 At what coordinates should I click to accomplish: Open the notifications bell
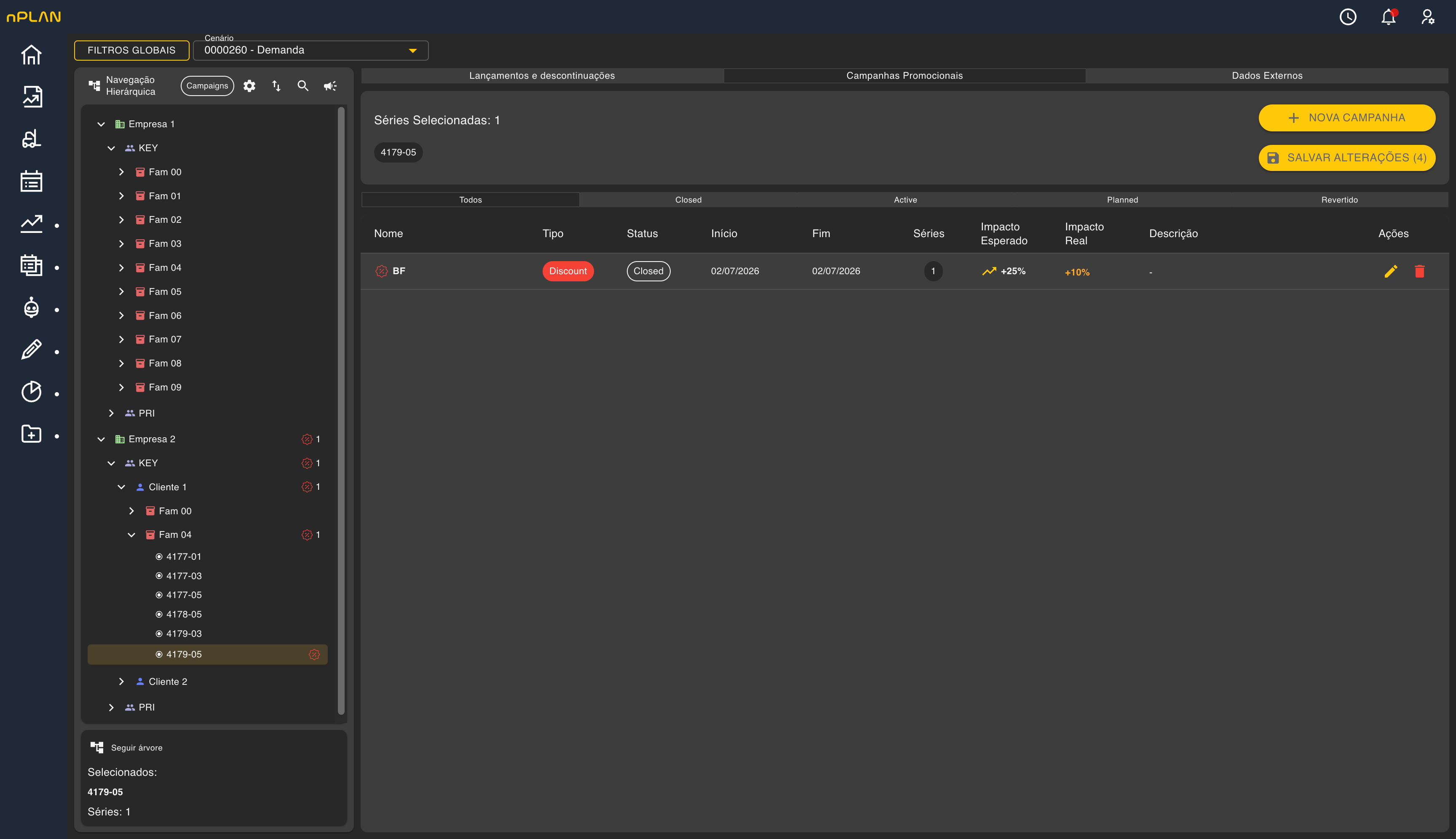click(1388, 17)
